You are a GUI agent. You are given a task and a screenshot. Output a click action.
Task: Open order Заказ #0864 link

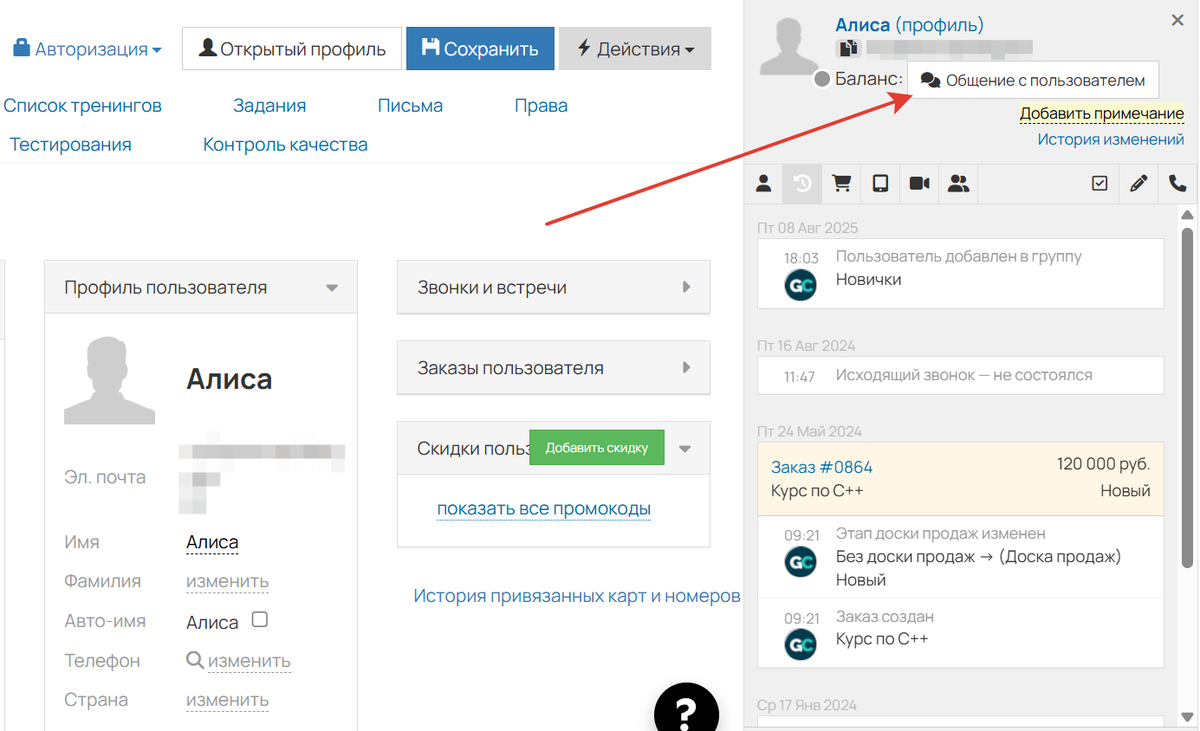(x=822, y=467)
